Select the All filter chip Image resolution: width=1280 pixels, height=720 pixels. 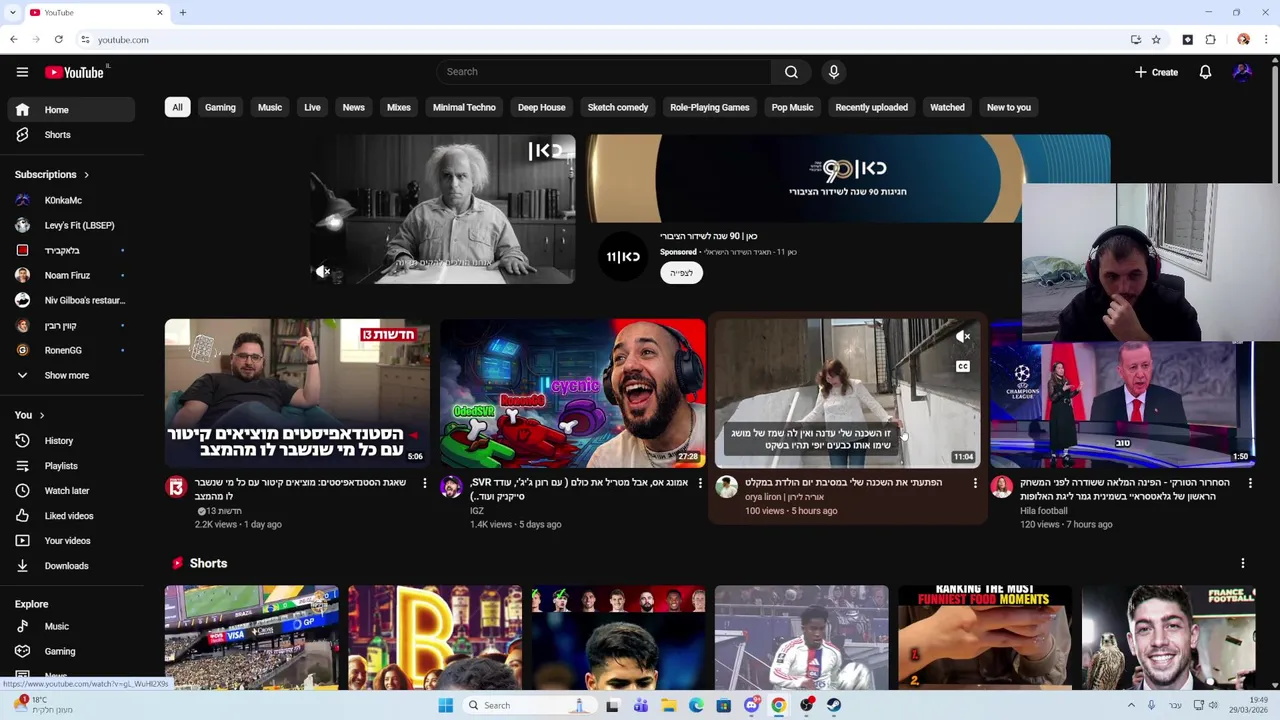click(x=177, y=107)
